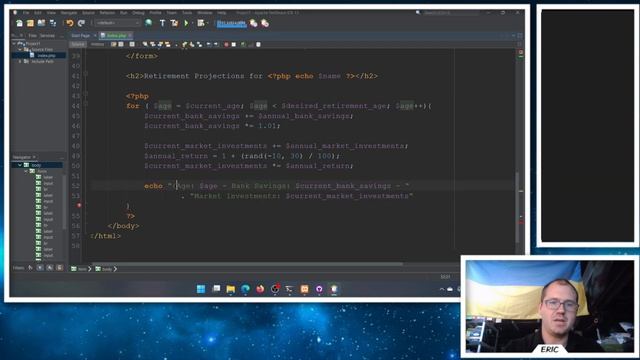Image resolution: width=640 pixels, height=360 pixels.
Task: Click the Save All toolbar icon
Action: point(53,23)
